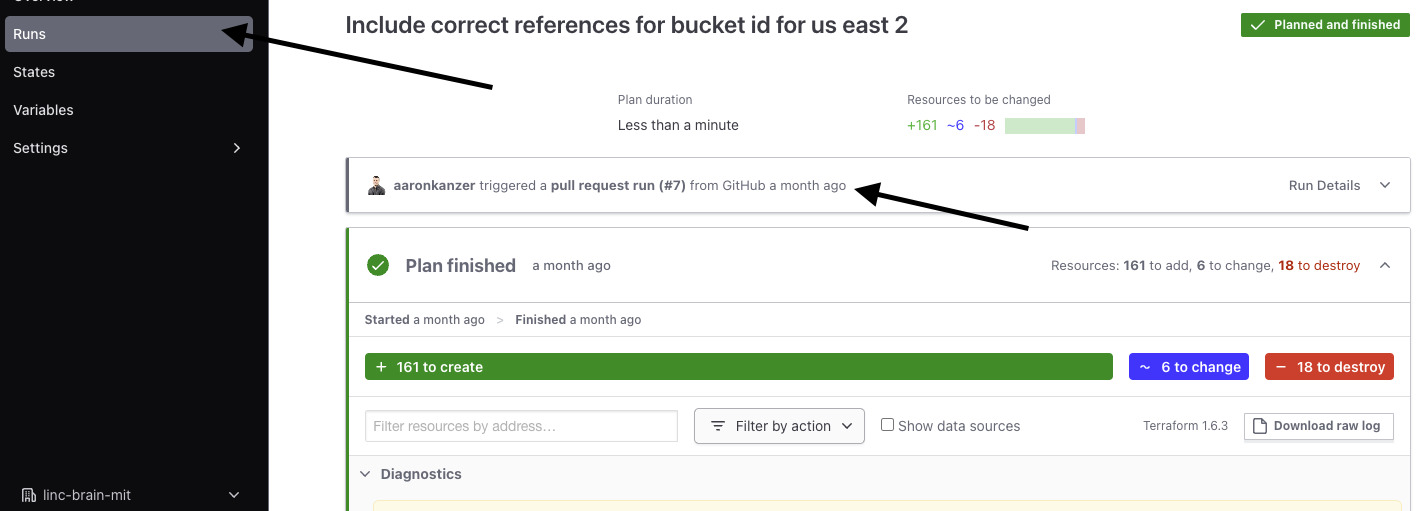
Task: Click the plus icon on the create bar
Action: [x=381, y=367]
